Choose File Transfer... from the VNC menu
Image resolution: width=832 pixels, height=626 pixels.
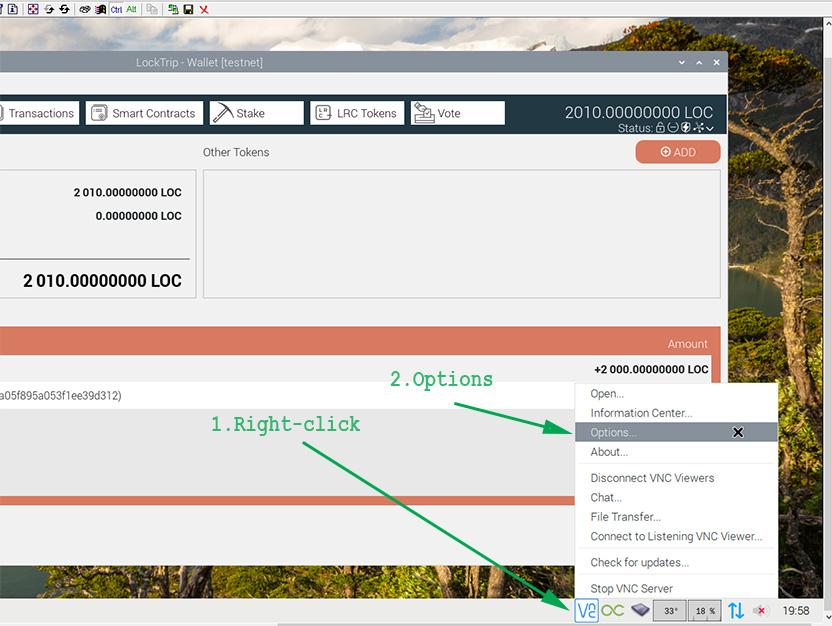tap(625, 517)
